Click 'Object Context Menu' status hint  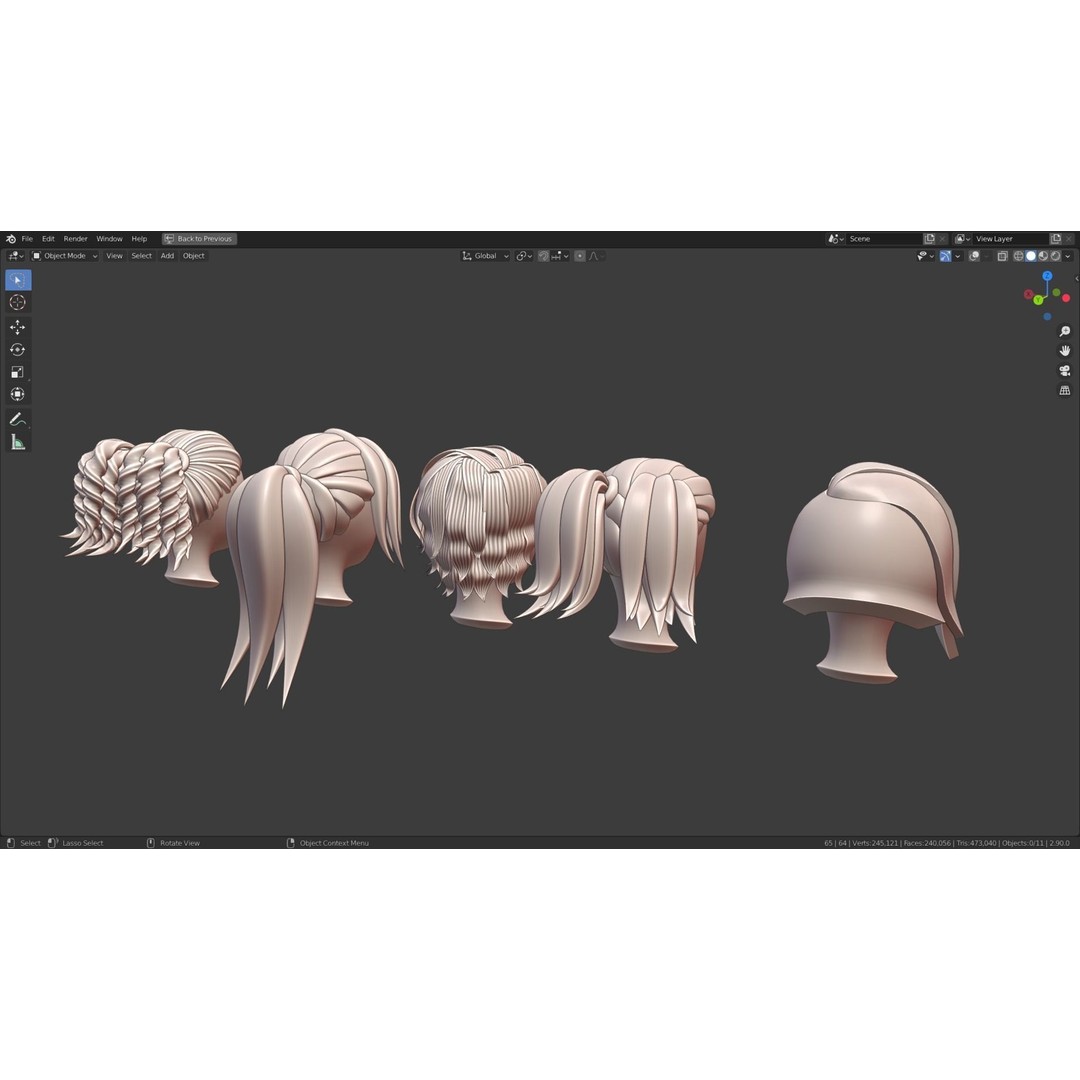pos(334,843)
